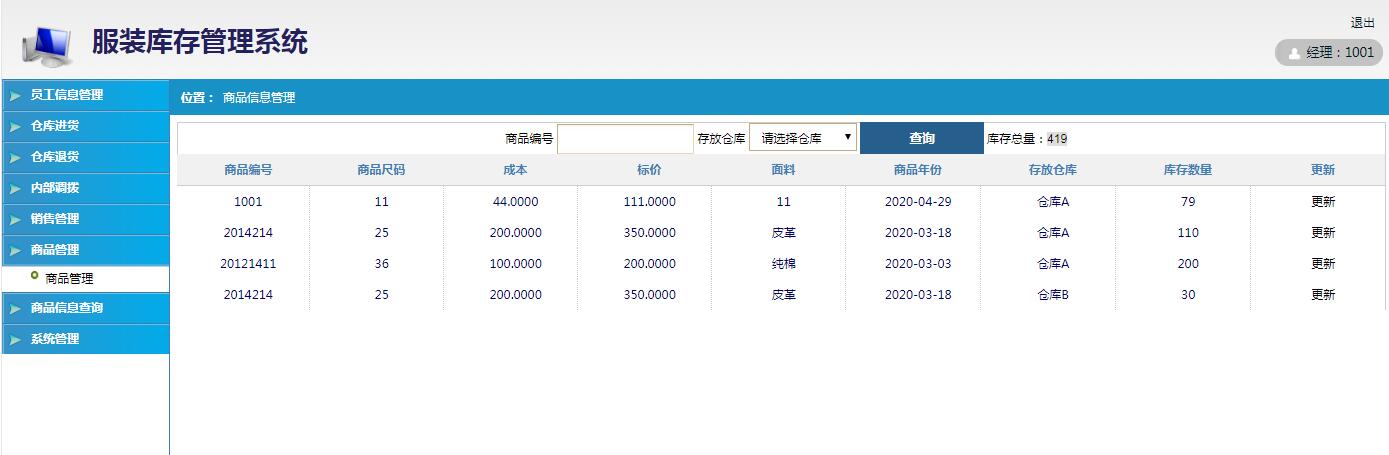The image size is (1389, 455).
Task: Click date cell 2020-04-29
Action: (918, 202)
